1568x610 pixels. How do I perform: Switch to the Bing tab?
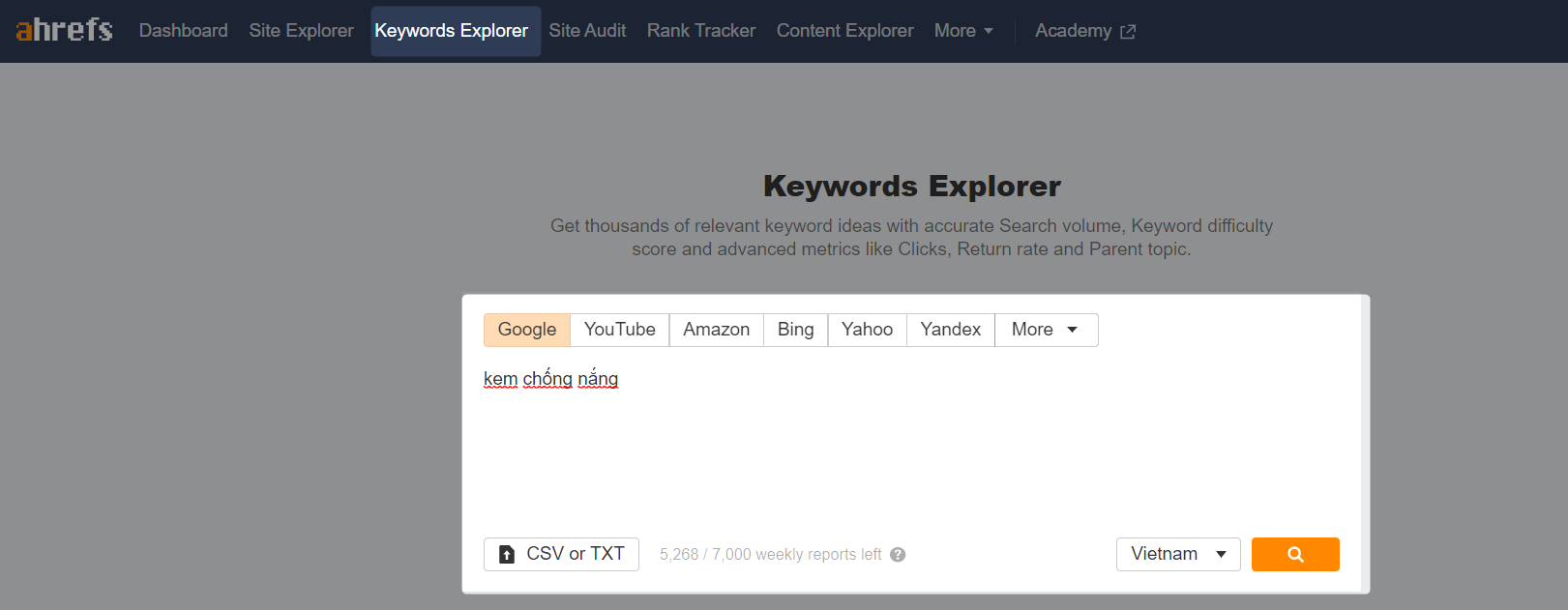pos(796,330)
